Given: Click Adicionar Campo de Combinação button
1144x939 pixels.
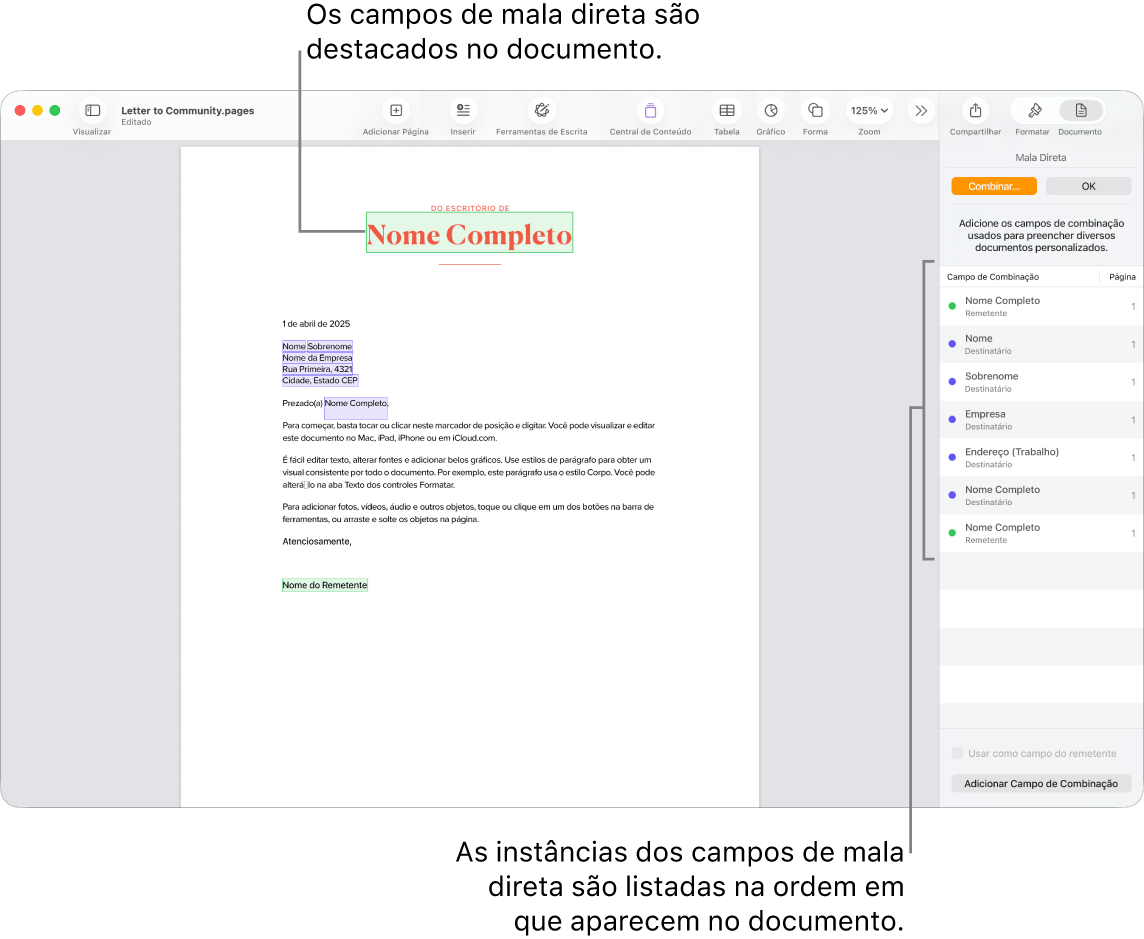Looking at the screenshot, I should coord(1040,784).
